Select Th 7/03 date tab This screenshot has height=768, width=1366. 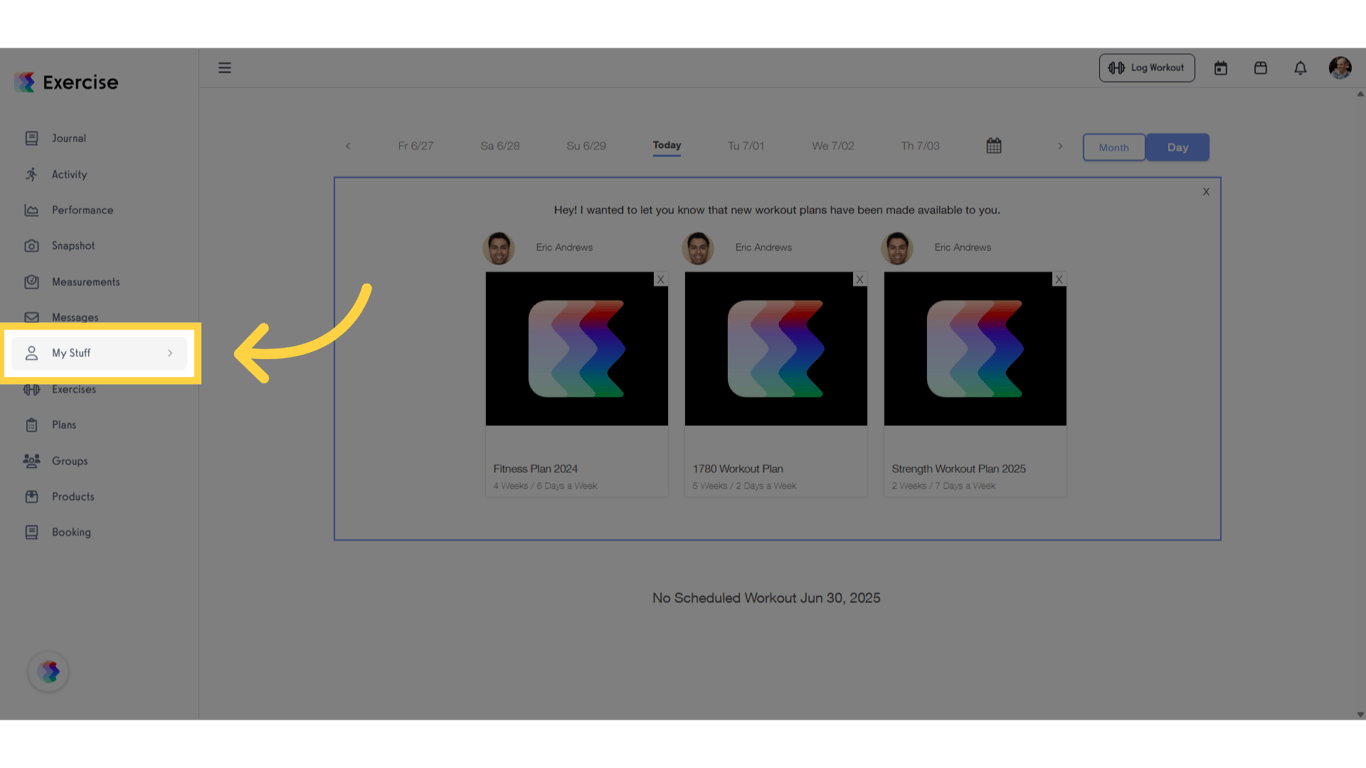tap(920, 146)
